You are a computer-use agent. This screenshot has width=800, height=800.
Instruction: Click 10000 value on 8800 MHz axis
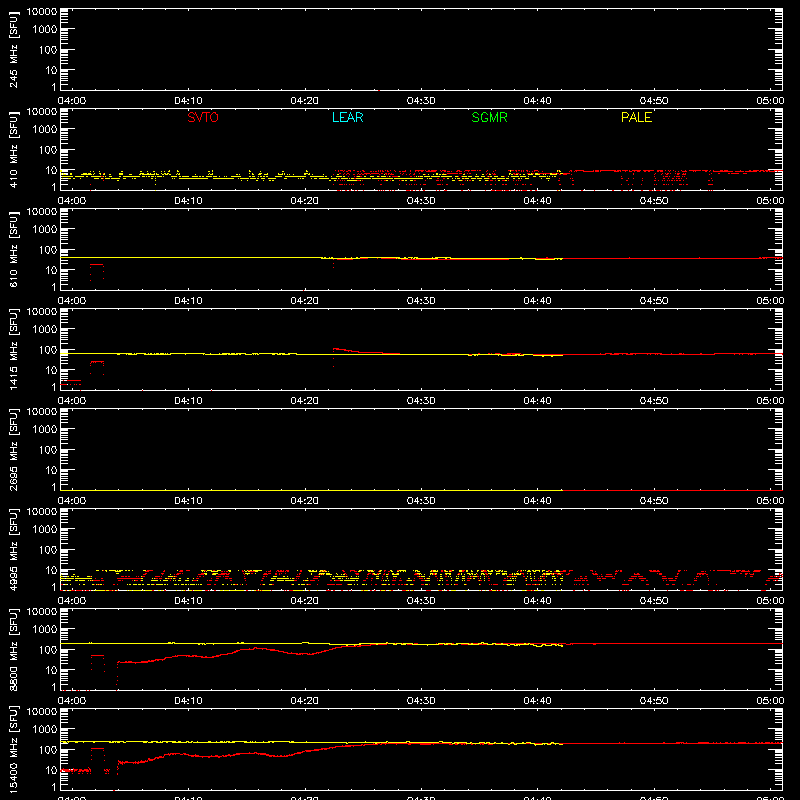click(x=42, y=612)
